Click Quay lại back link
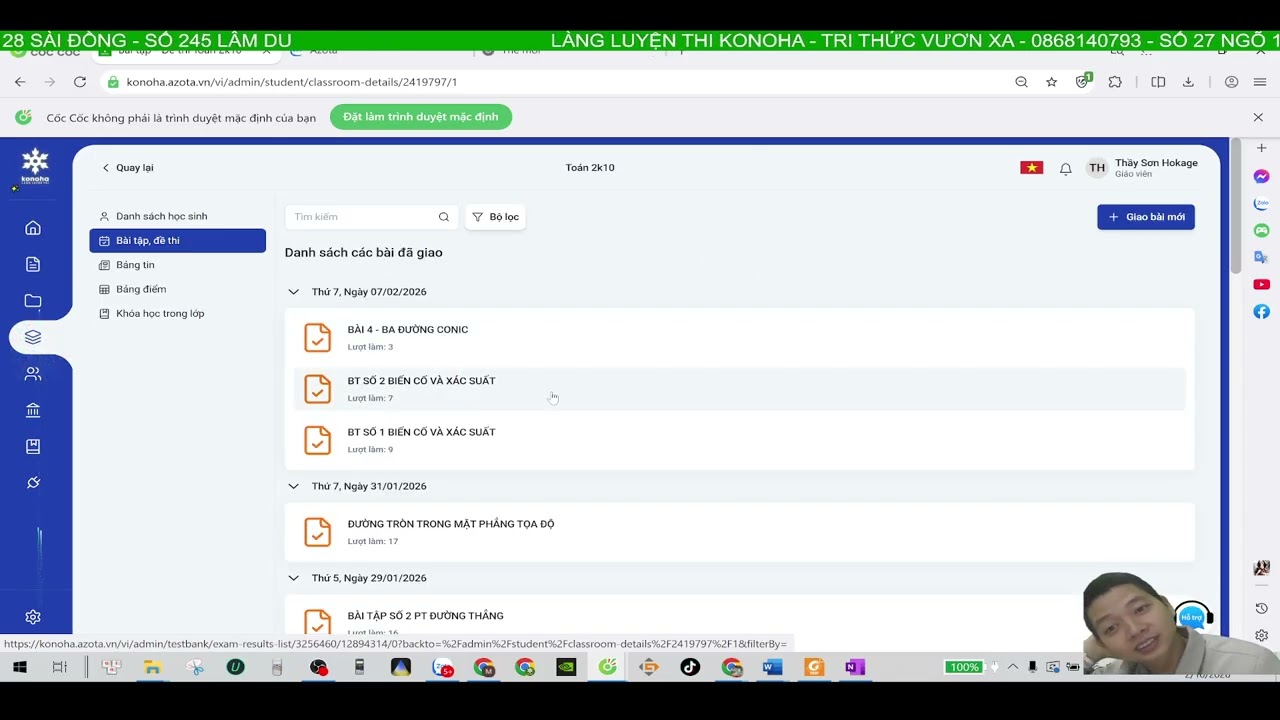 coord(127,168)
